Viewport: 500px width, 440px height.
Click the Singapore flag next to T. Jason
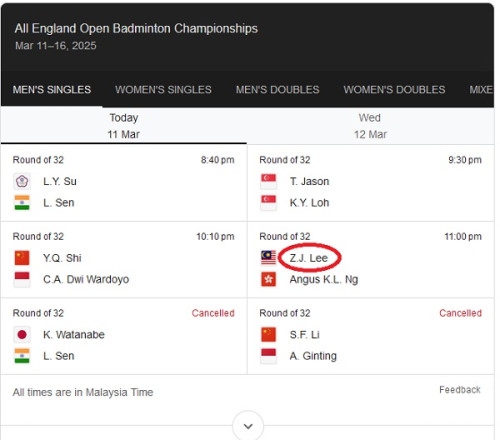[x=269, y=182]
